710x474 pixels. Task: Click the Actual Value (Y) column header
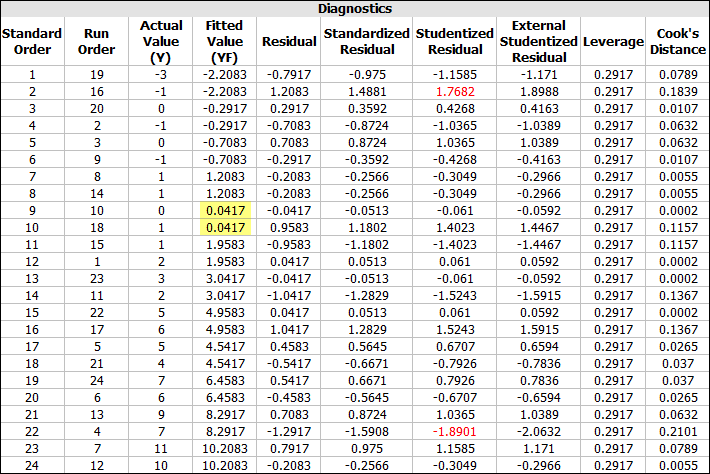(x=161, y=41)
